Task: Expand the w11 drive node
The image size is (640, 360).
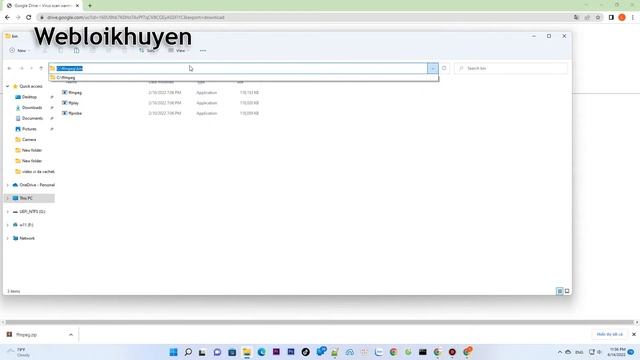Action: (x=7, y=225)
